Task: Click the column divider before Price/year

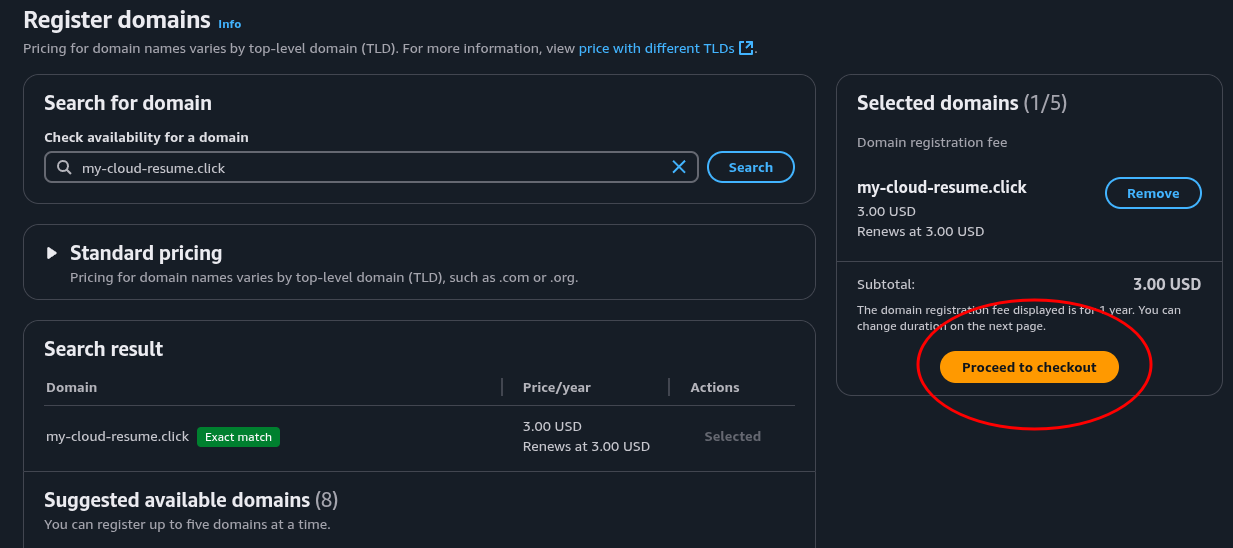Action: click(x=502, y=387)
